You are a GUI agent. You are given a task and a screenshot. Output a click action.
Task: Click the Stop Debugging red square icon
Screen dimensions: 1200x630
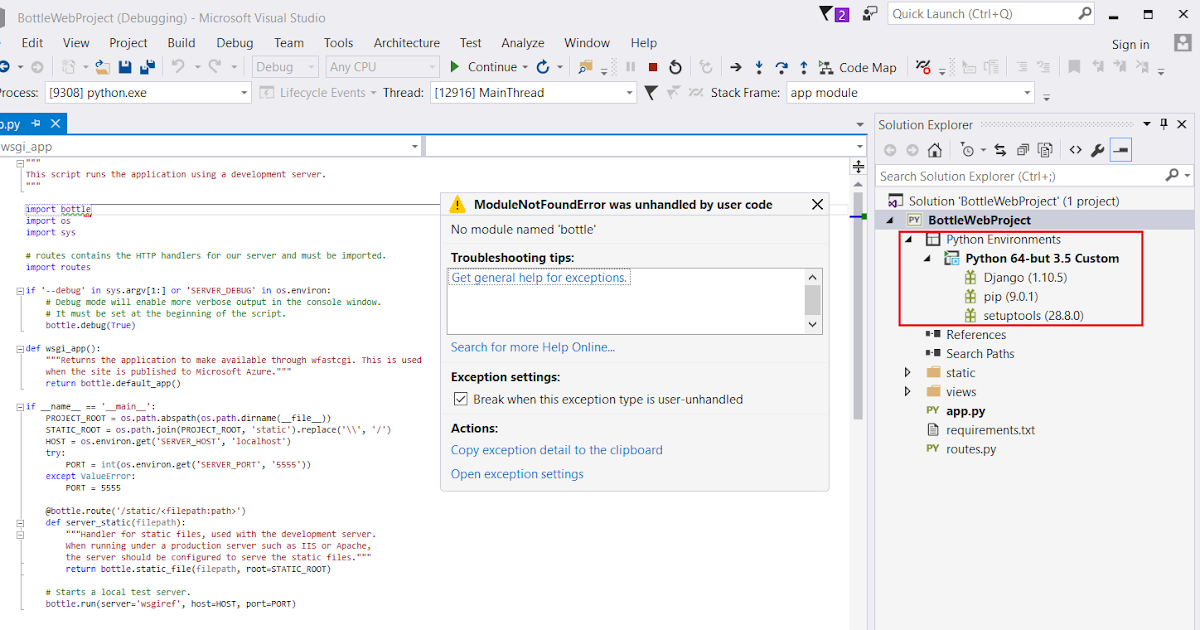tap(653, 67)
